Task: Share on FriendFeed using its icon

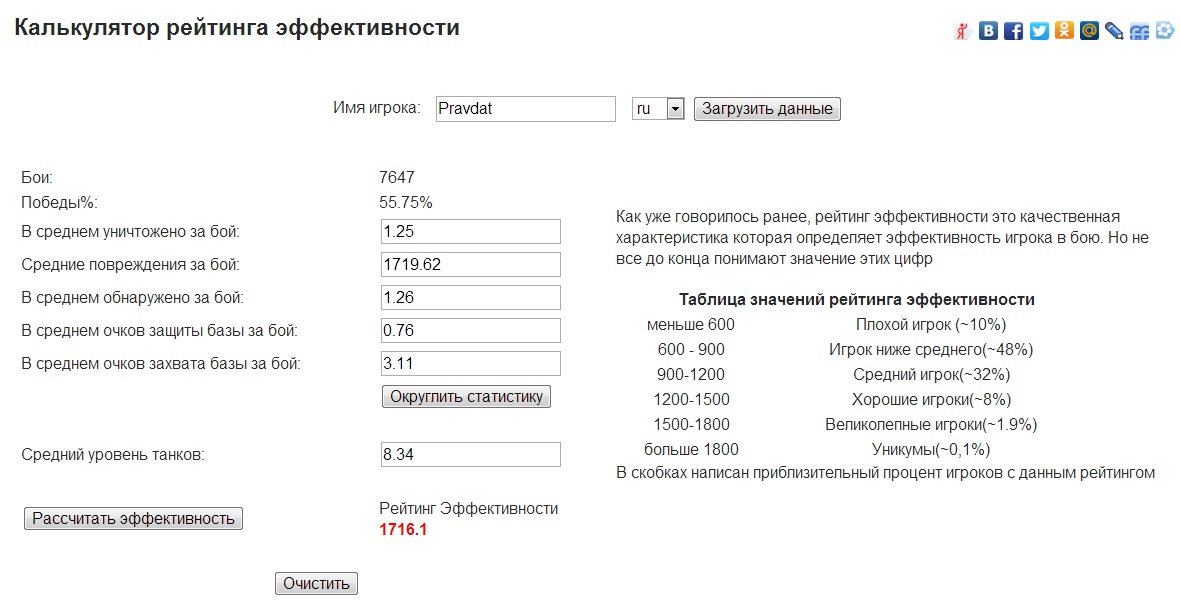Action: point(1139,31)
